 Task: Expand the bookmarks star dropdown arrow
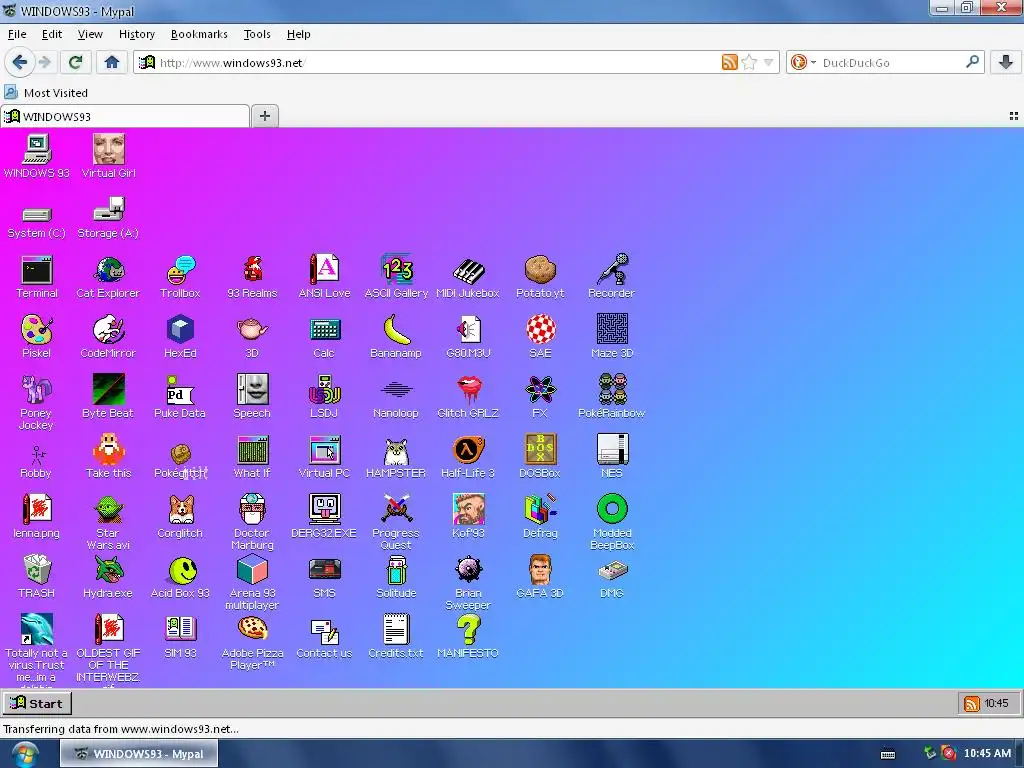769,63
